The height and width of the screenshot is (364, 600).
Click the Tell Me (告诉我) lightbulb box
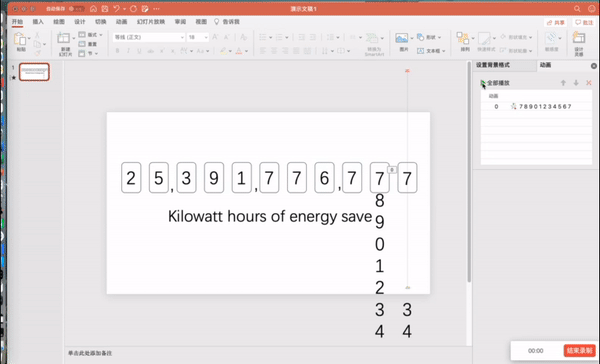(227, 21)
